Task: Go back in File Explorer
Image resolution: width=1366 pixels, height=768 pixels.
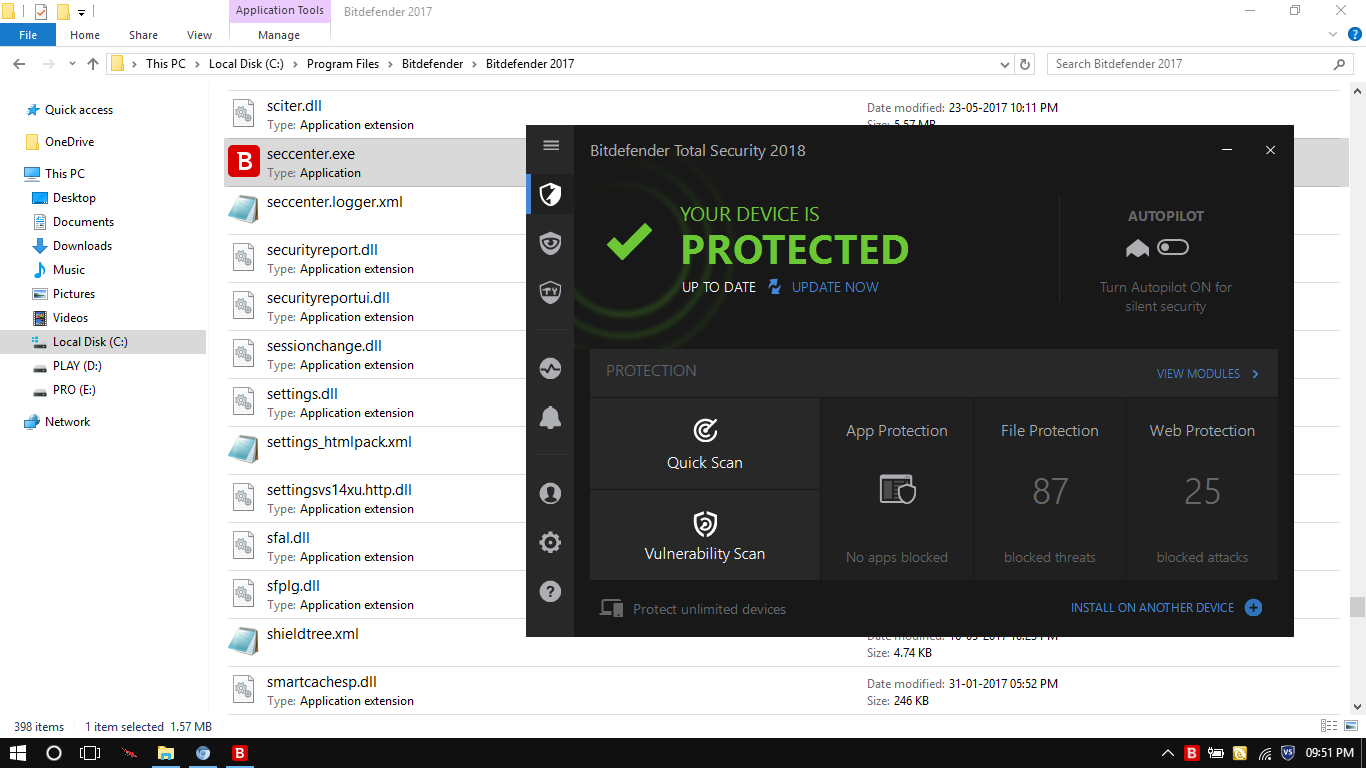Action: 18,64
